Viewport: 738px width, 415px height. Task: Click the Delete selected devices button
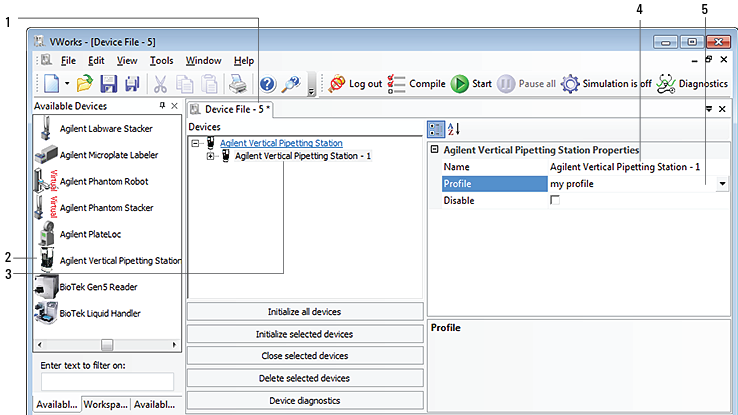pos(304,378)
